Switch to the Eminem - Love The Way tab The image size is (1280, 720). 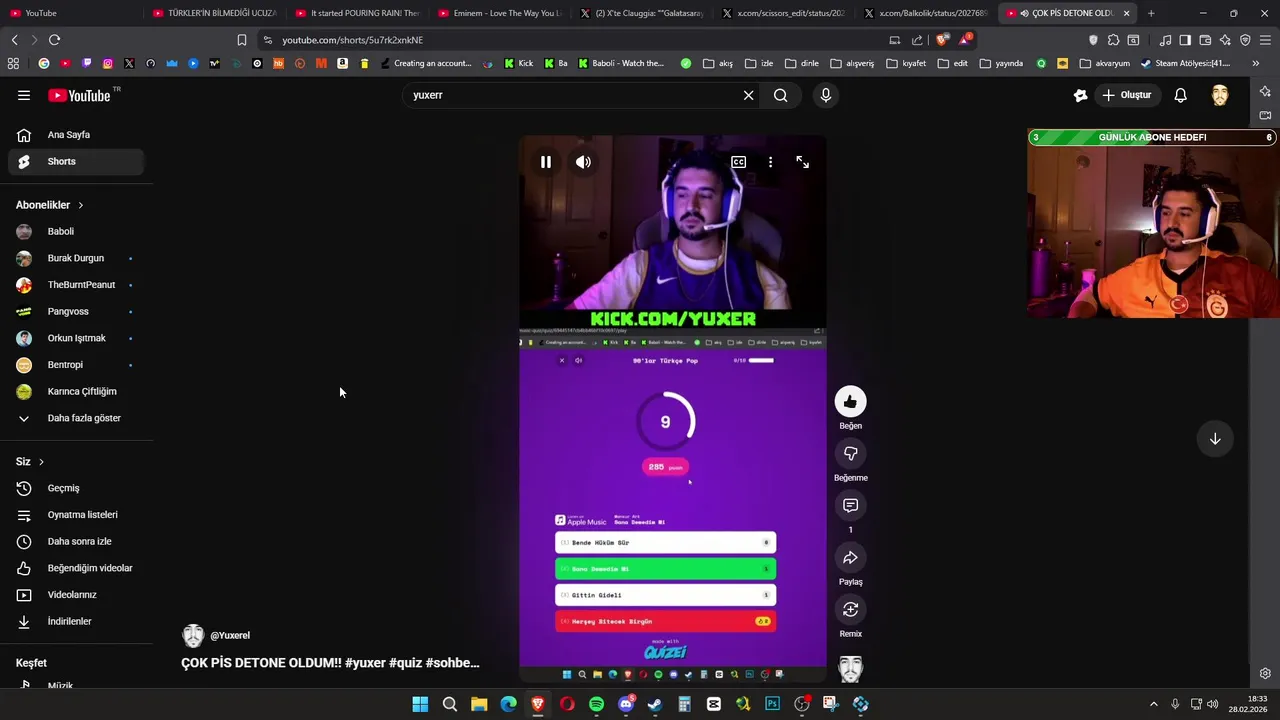pyautogui.click(x=500, y=13)
